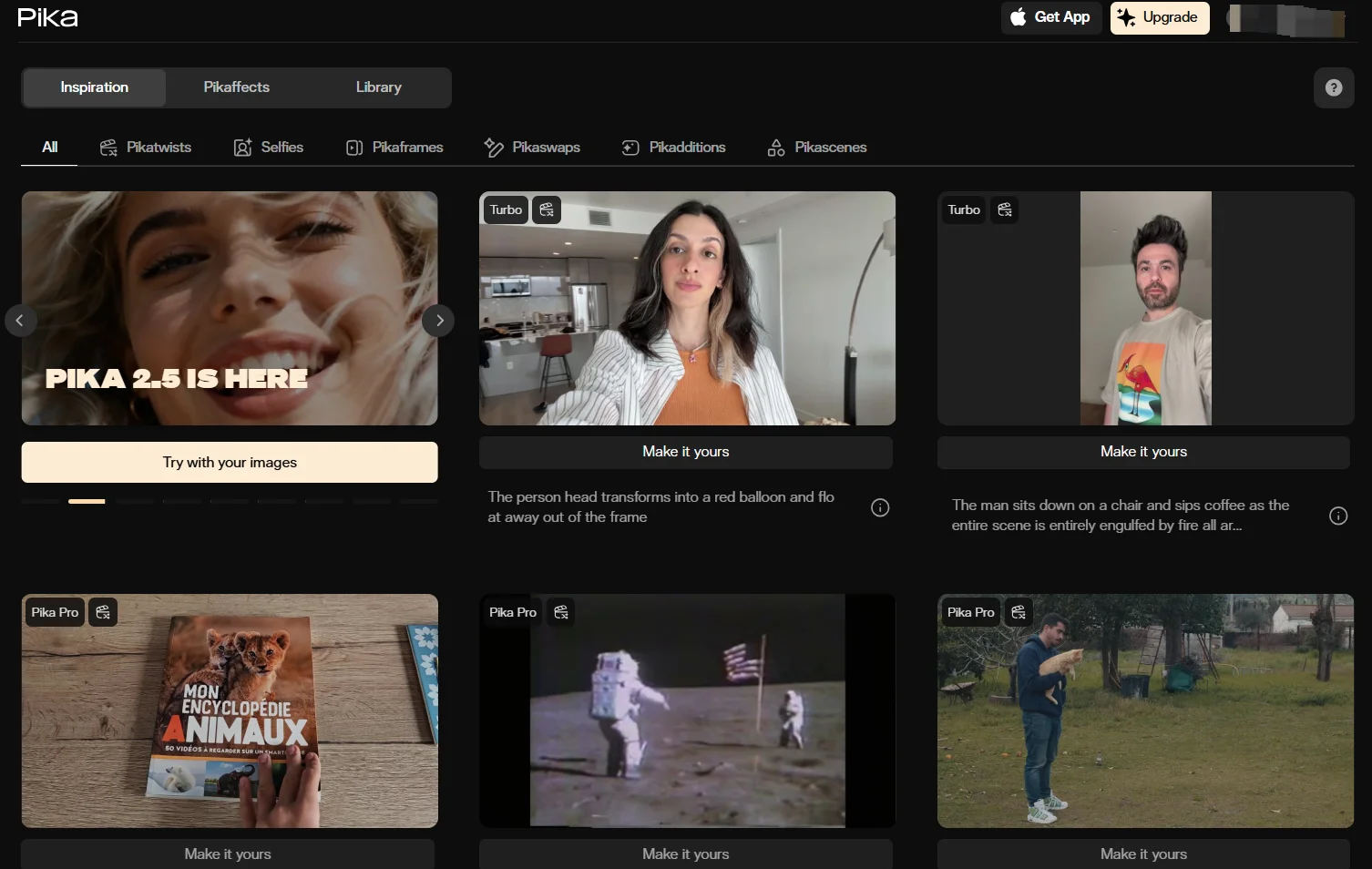This screenshot has height=869, width=1372.
Task: Click Try with your images button
Action: coord(230,463)
